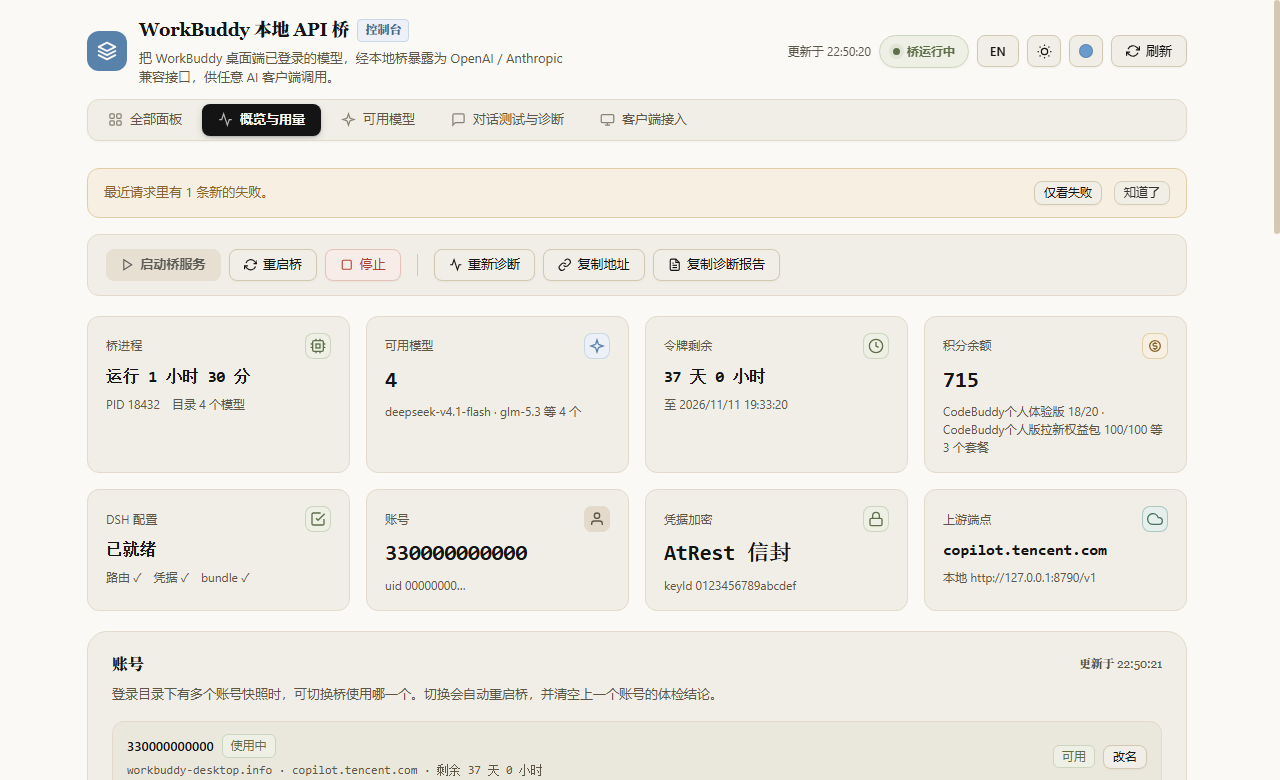This screenshot has height=780, width=1280.
Task: Click the 使用中 account badge
Action: 249,746
